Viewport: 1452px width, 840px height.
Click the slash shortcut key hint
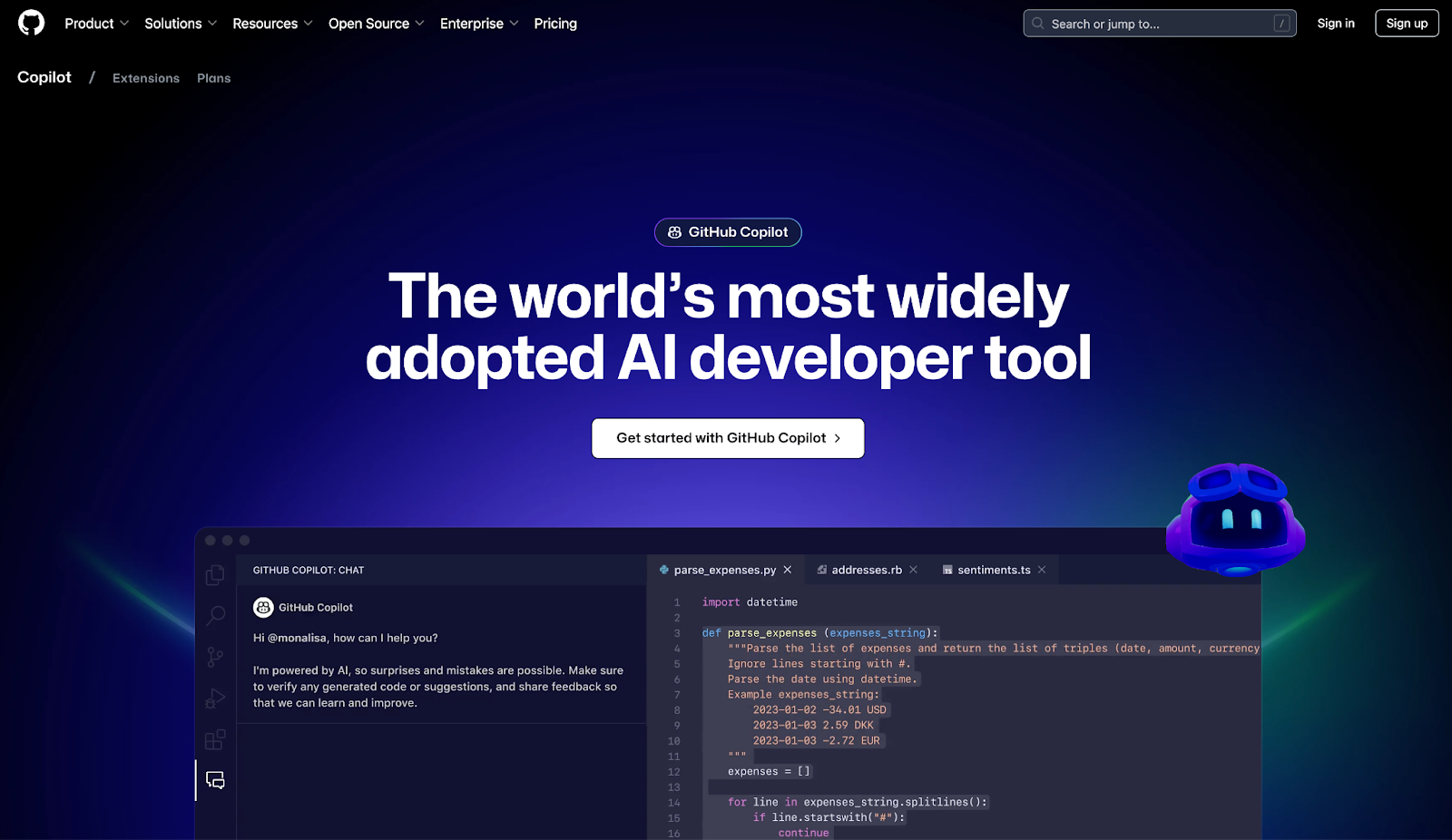pos(1281,24)
